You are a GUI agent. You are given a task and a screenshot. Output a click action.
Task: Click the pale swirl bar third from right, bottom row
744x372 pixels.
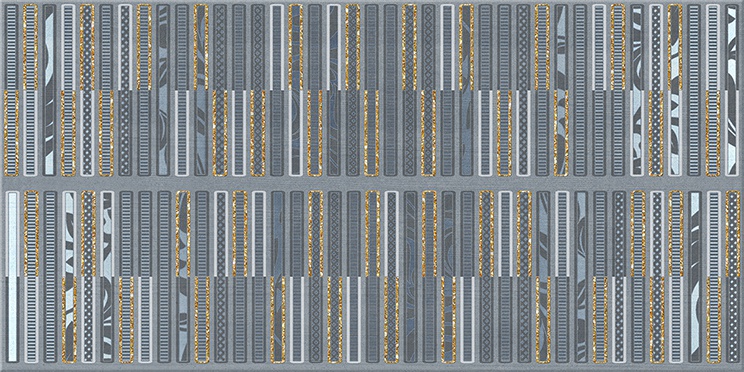694,277
